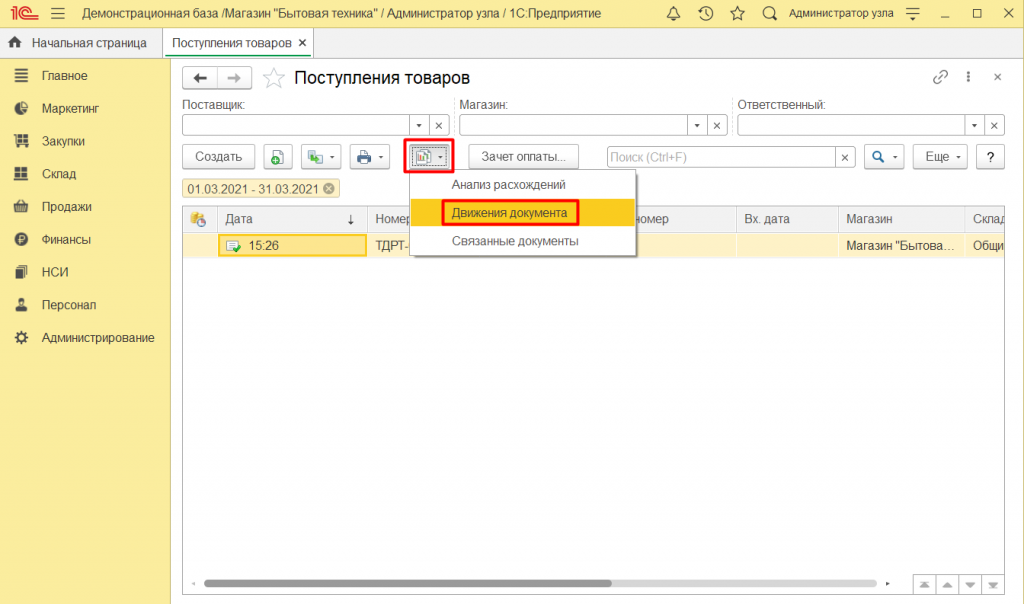Image resolution: width=1024 pixels, height=604 pixels.
Task: Open the hamburger main menu
Action: [57, 14]
